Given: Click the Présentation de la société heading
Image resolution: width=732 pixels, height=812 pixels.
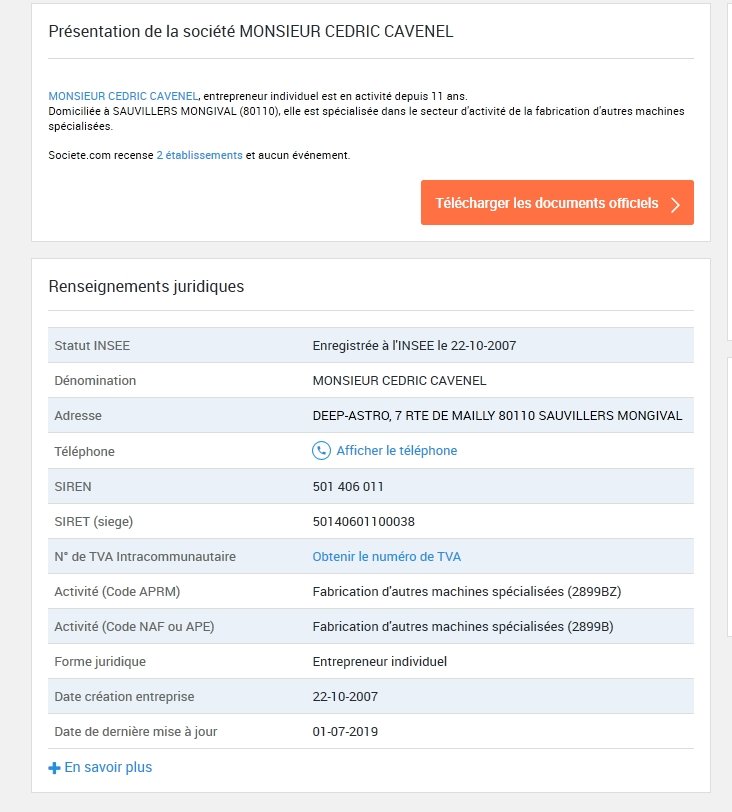Looking at the screenshot, I should 251,31.
